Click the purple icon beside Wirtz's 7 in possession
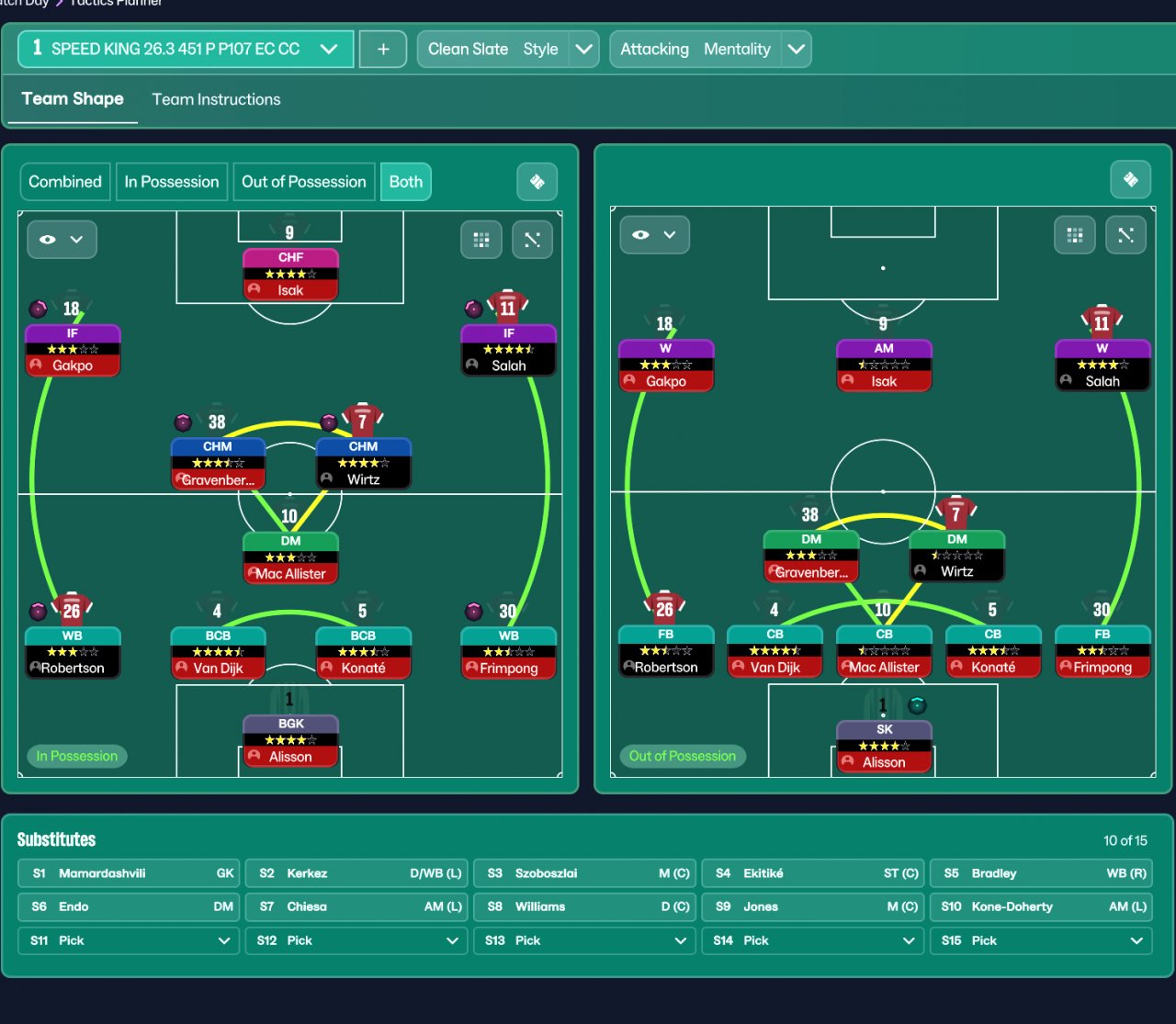This screenshot has width=1176, height=1024. click(328, 422)
